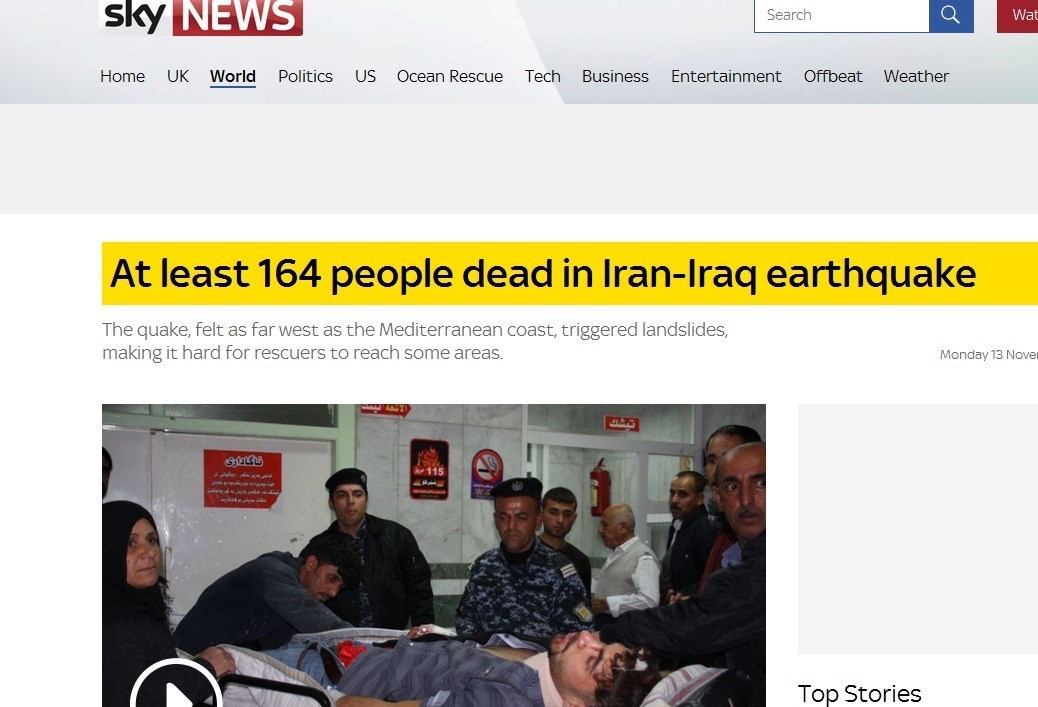This screenshot has height=707, width=1038.
Task: Click inside the Search input field
Action: [841, 15]
